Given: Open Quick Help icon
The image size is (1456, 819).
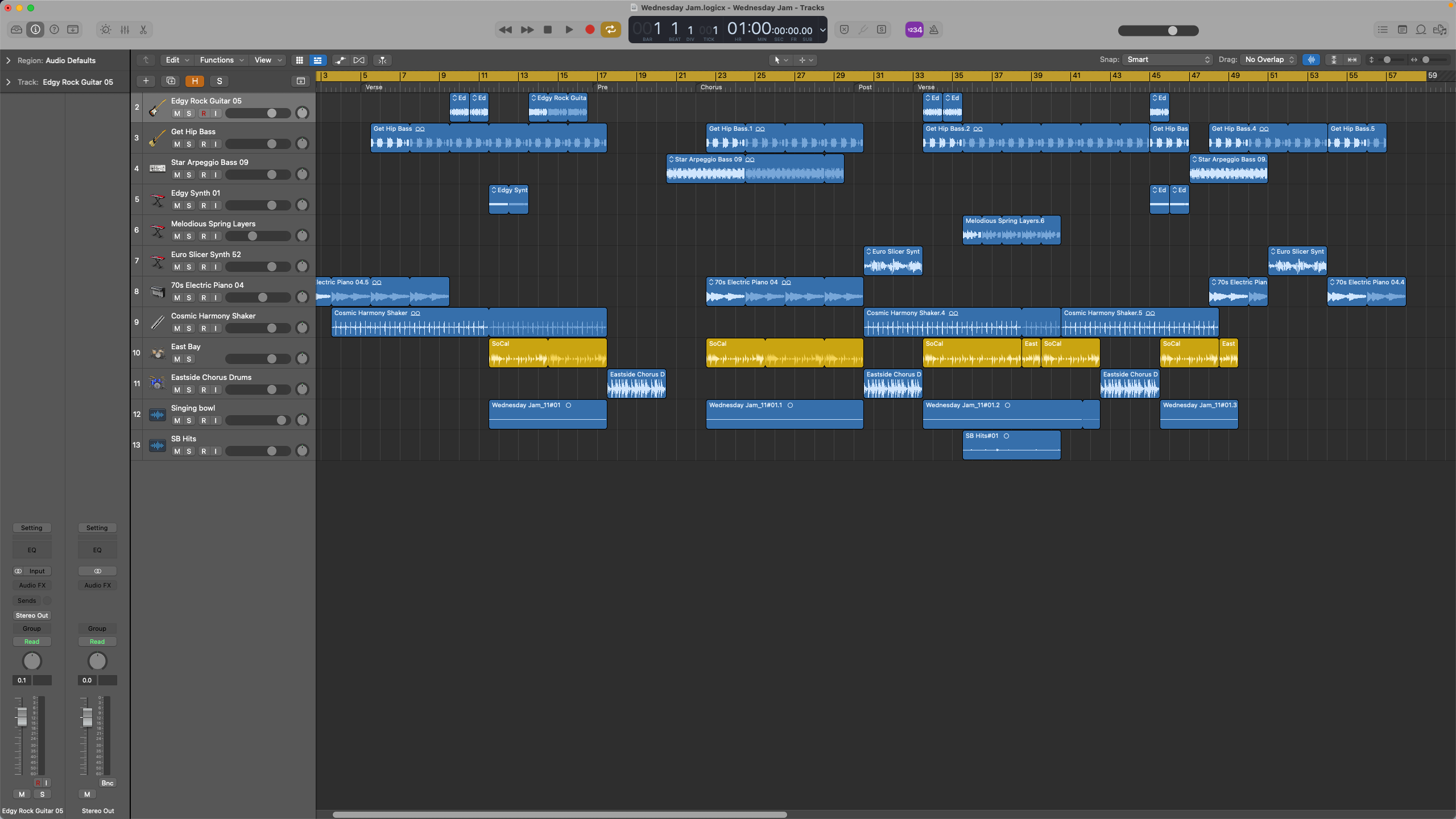Looking at the screenshot, I should pyautogui.click(x=54, y=30).
